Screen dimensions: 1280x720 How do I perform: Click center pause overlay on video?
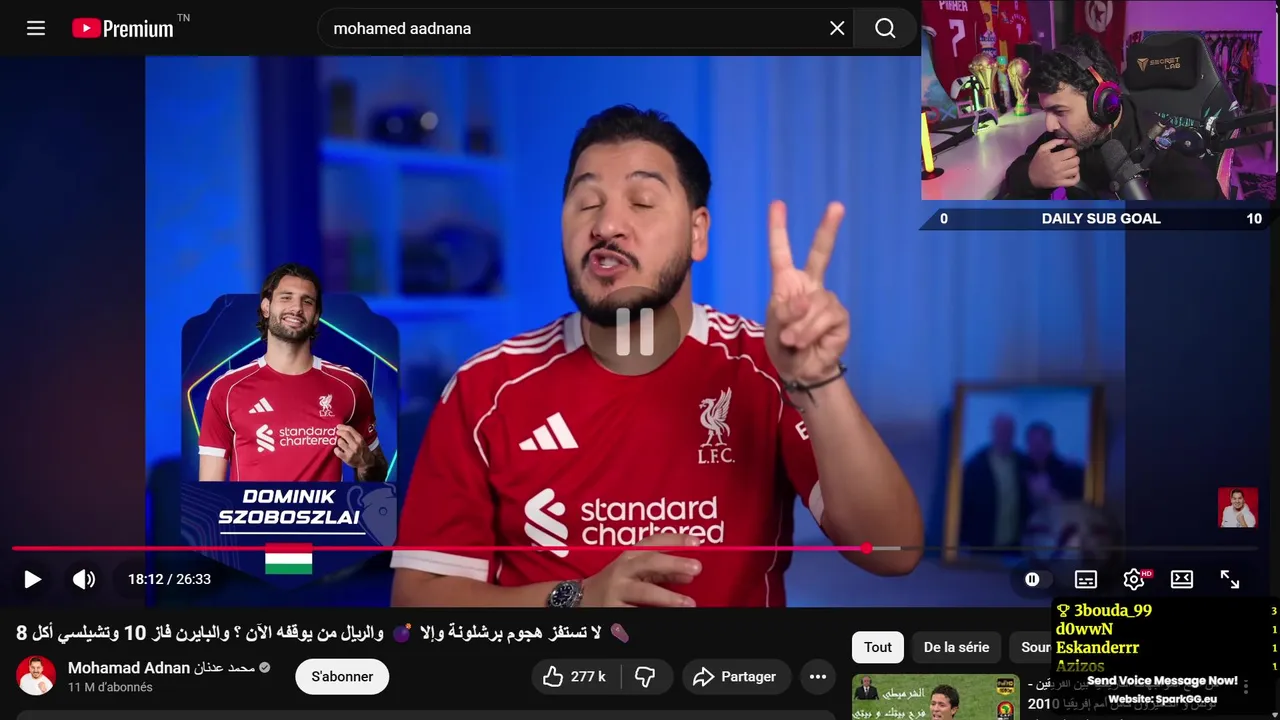point(634,331)
